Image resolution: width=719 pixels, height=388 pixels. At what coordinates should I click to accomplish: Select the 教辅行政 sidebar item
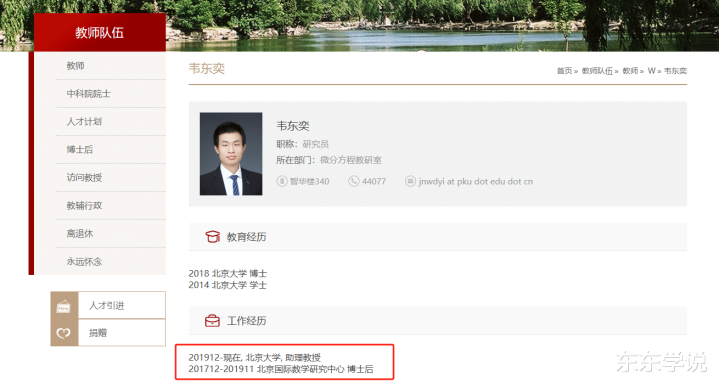[84, 205]
